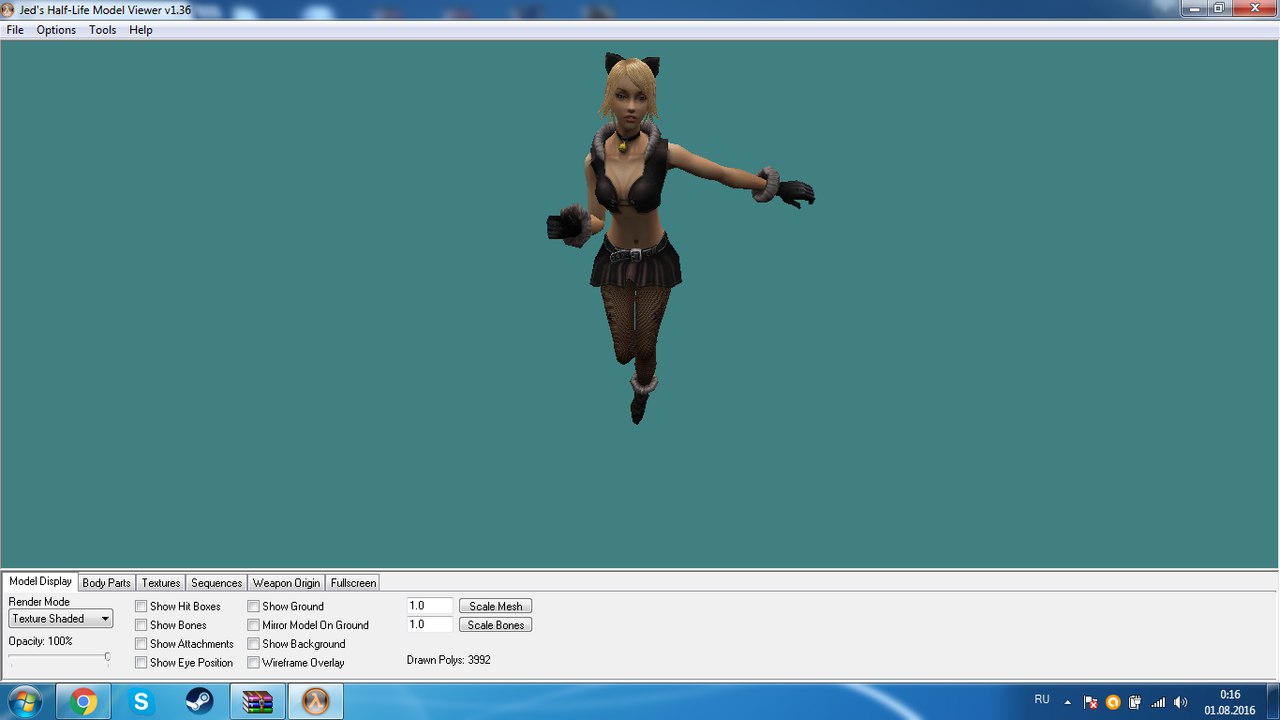Switch to the Weapon Origin tab
Viewport: 1280px width, 720px height.
coord(286,583)
